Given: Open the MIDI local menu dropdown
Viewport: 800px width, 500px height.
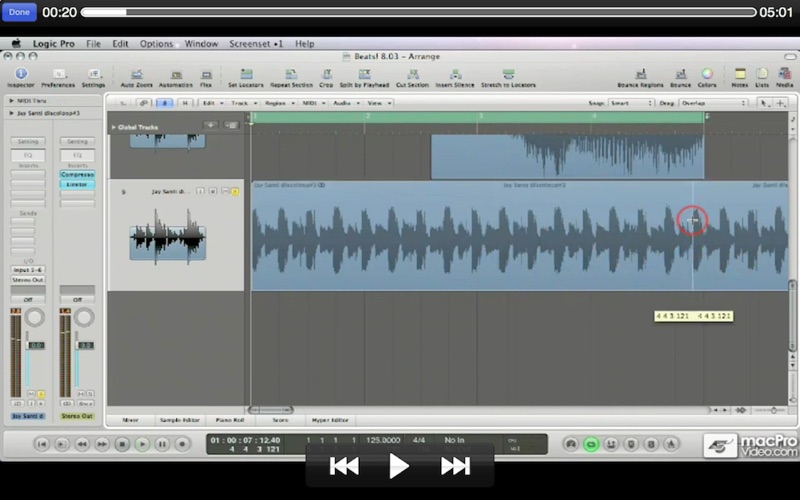Looking at the screenshot, I should point(313,103).
